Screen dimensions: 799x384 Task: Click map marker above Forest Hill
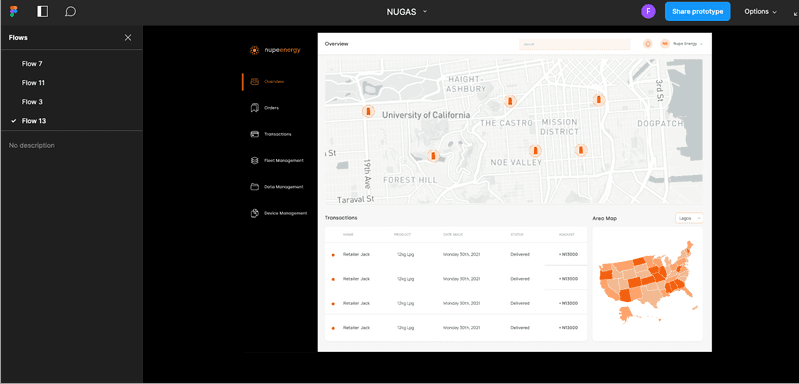pyautogui.click(x=433, y=156)
